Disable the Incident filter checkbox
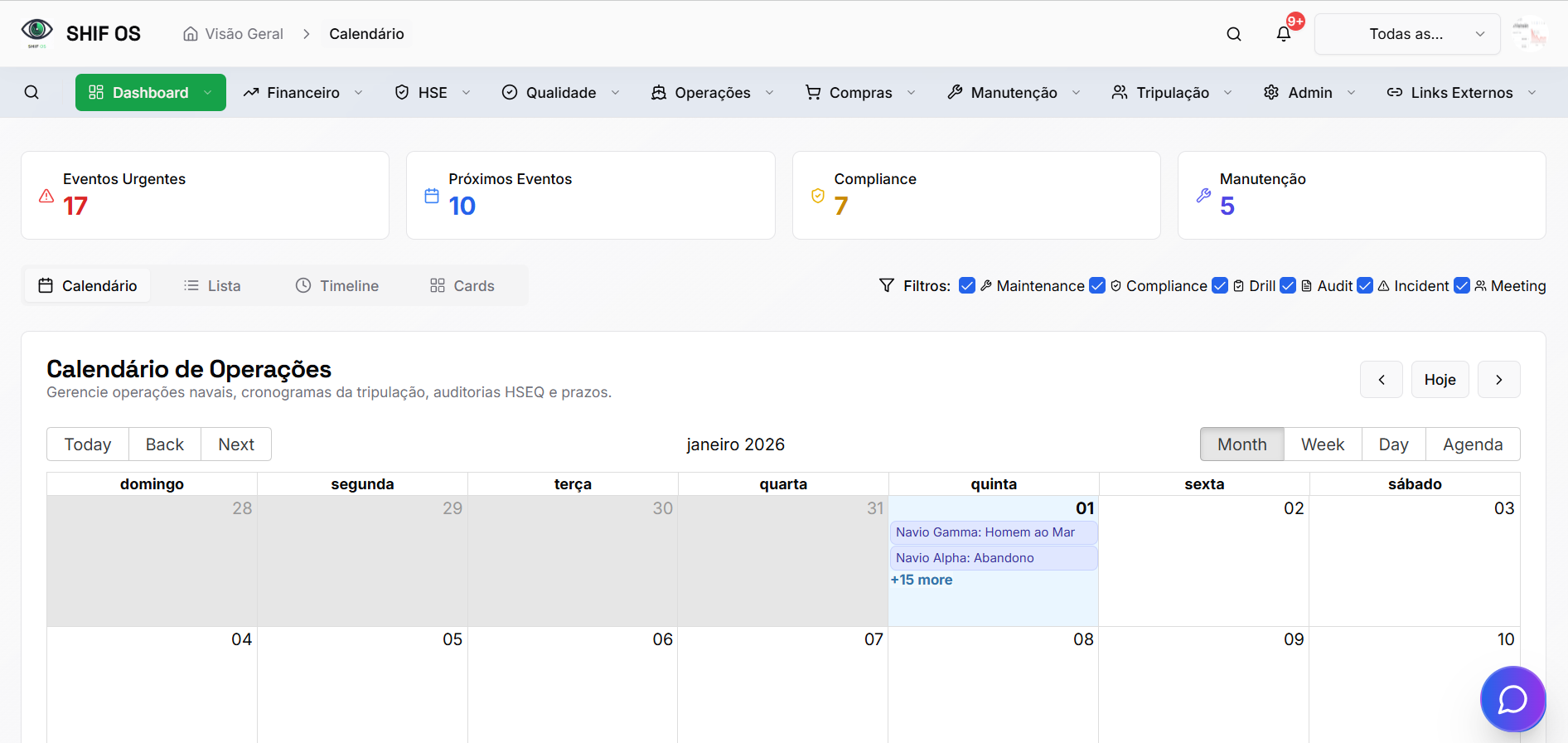 [x=1364, y=285]
